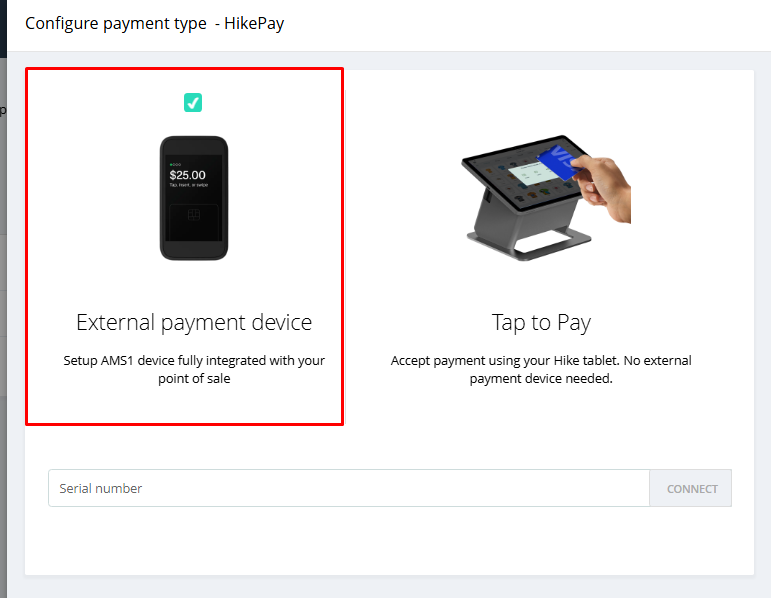
Task: Click the blue Visa card in the illustration
Action: click(560, 162)
